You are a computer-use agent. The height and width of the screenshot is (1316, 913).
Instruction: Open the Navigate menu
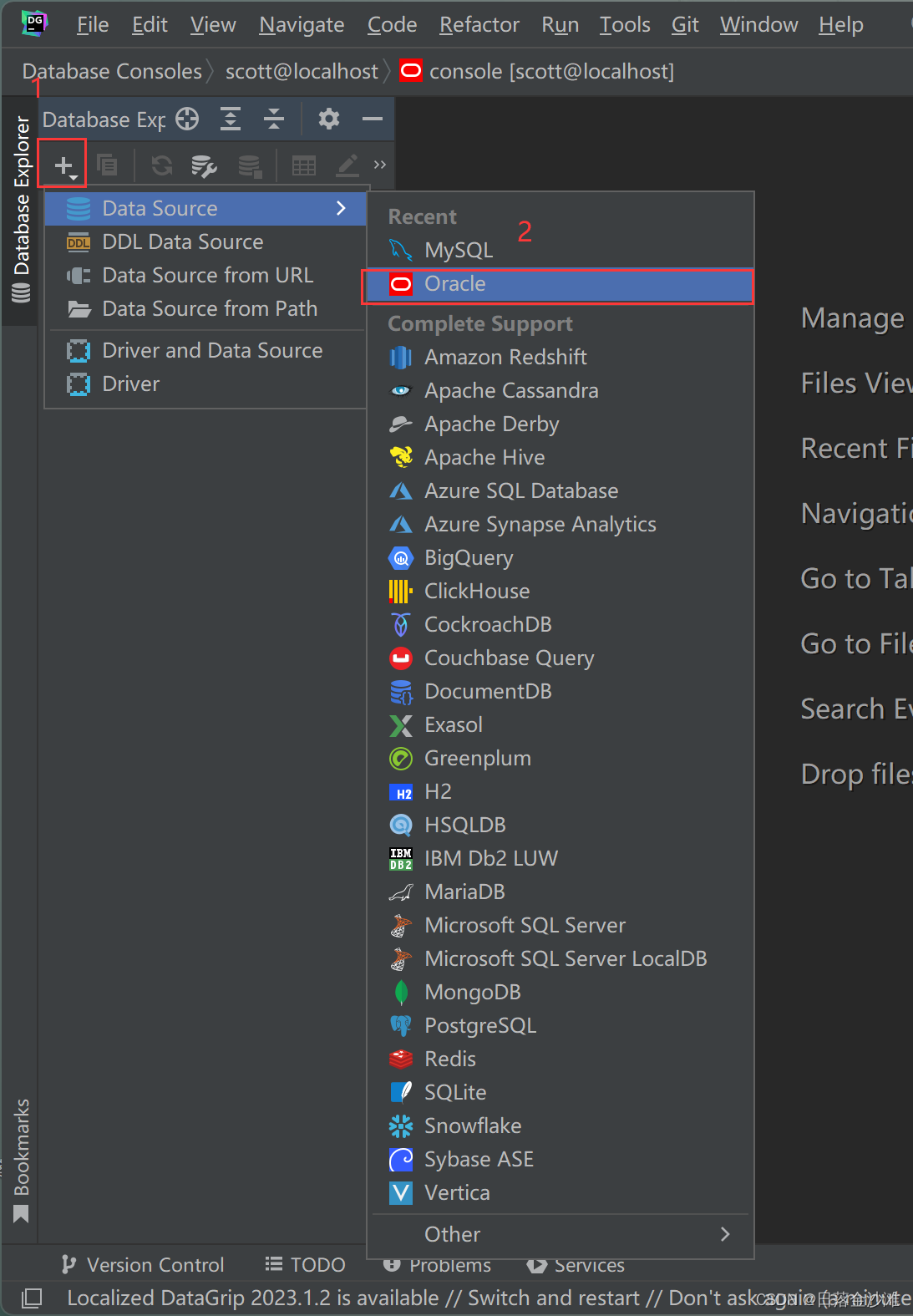(x=302, y=25)
